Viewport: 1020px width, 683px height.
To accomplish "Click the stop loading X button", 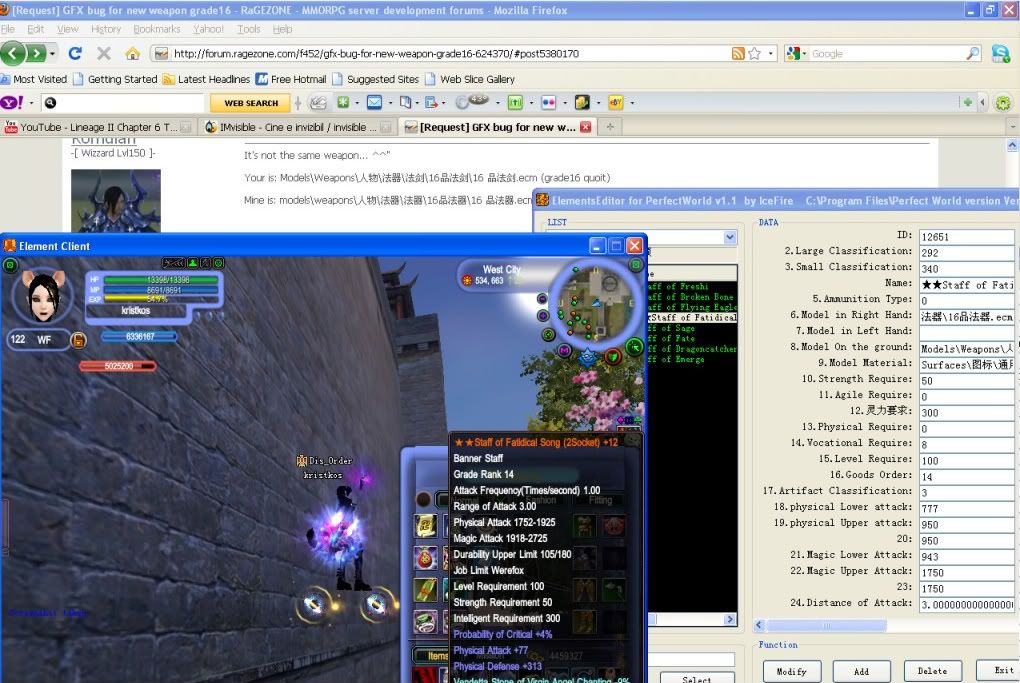I will pos(104,53).
